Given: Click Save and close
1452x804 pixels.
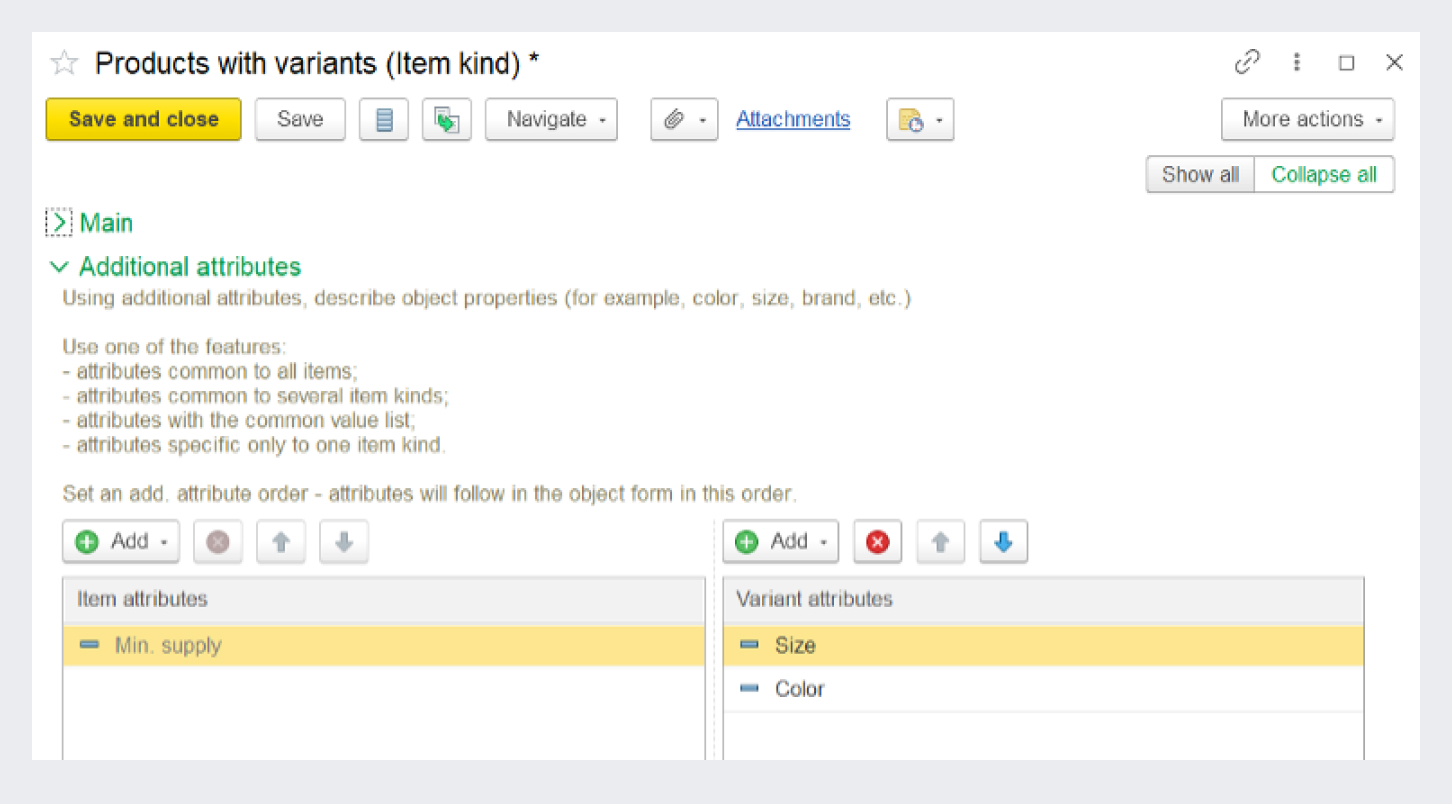Looking at the screenshot, I should coord(143,120).
